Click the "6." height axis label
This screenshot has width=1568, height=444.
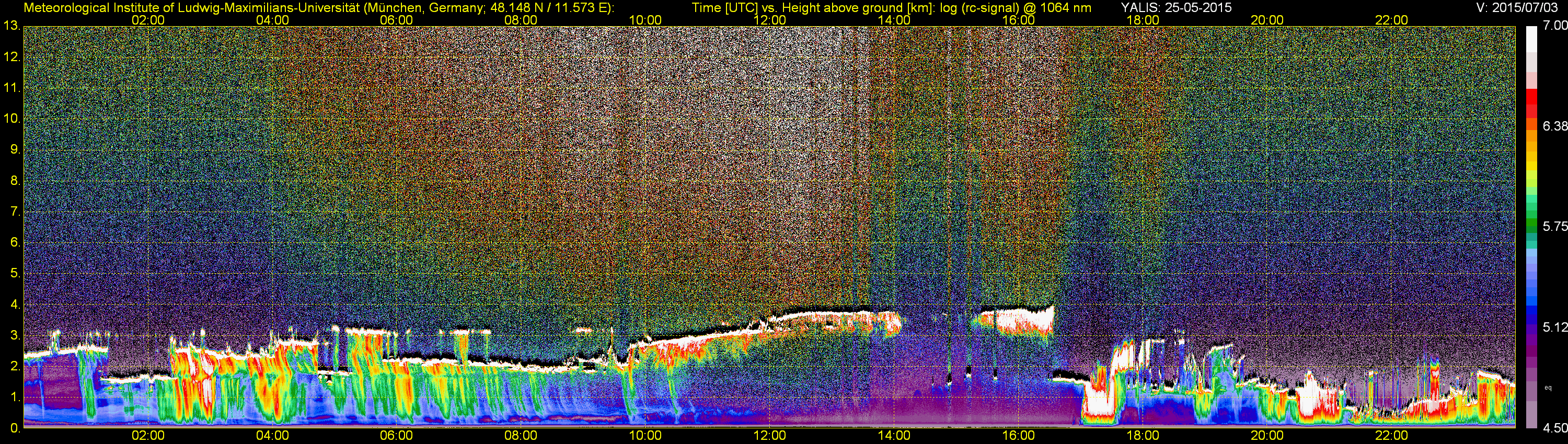click(x=15, y=242)
